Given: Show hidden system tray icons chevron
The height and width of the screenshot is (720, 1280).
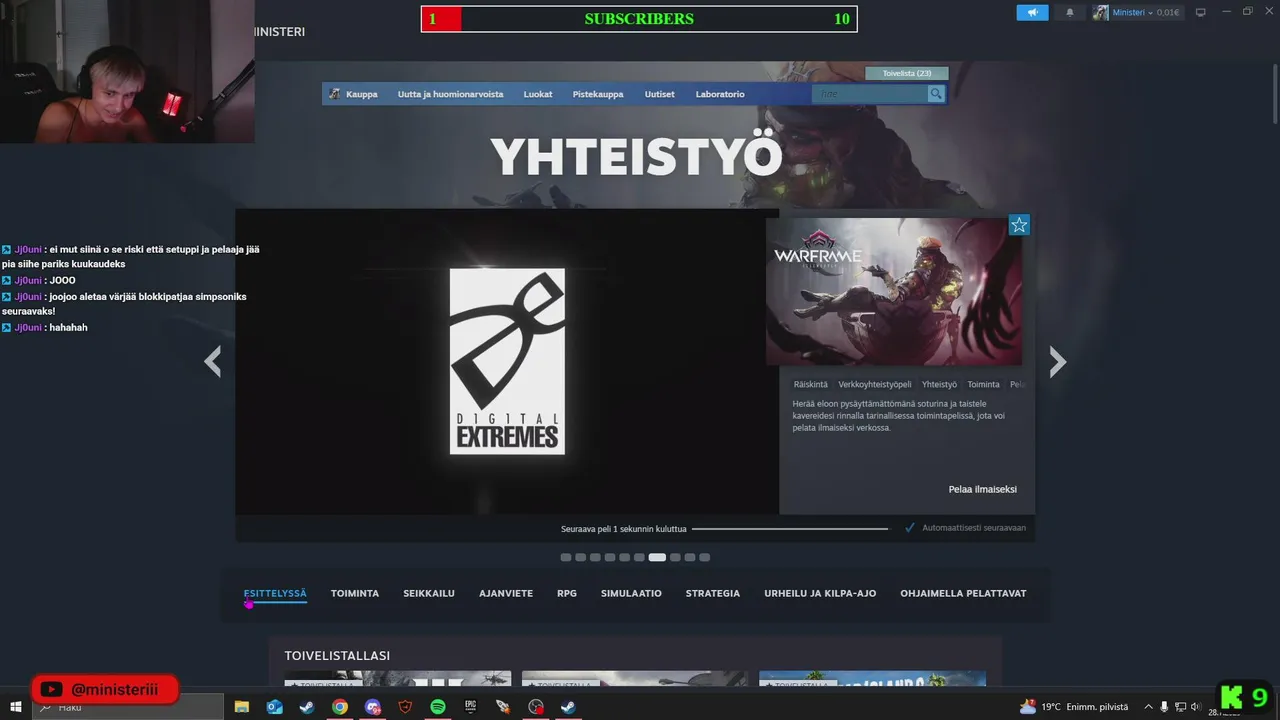Looking at the screenshot, I should 1148,707.
